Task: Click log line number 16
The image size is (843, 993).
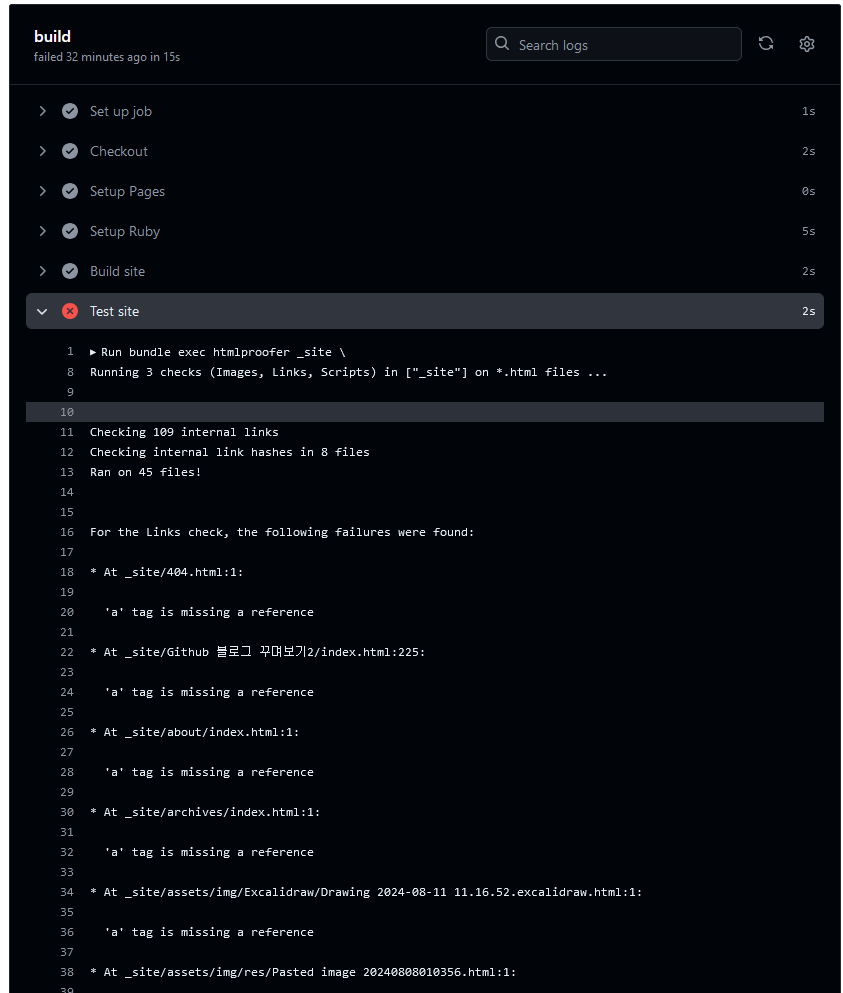Action: pyautogui.click(x=67, y=533)
